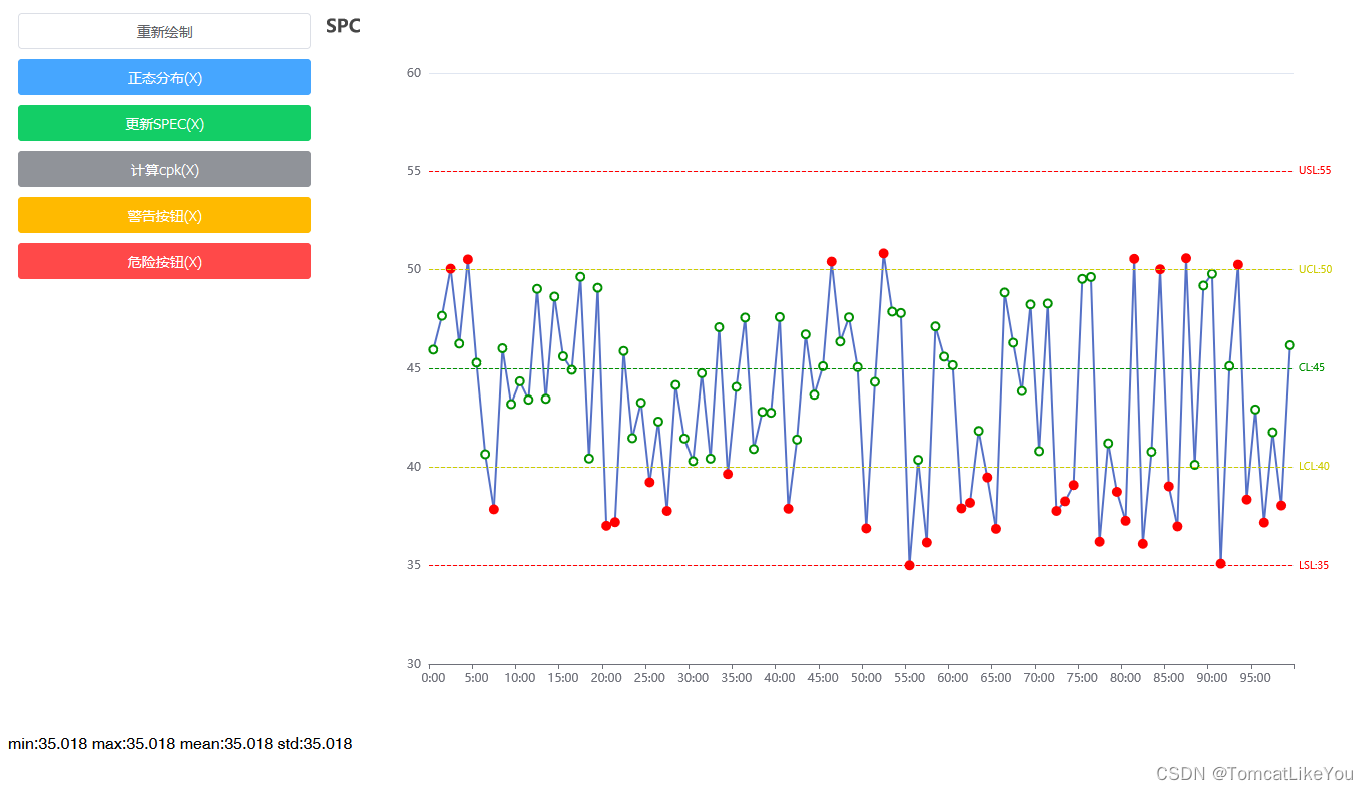Click the green 更新SPEC(X) button
Viewport: 1368px width, 790px height.
[x=164, y=123]
